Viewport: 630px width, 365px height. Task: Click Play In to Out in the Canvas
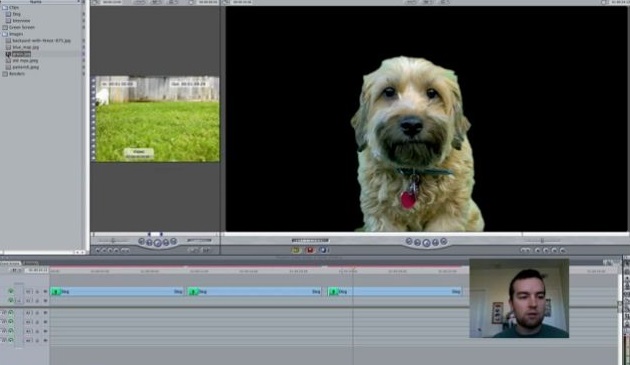point(417,242)
